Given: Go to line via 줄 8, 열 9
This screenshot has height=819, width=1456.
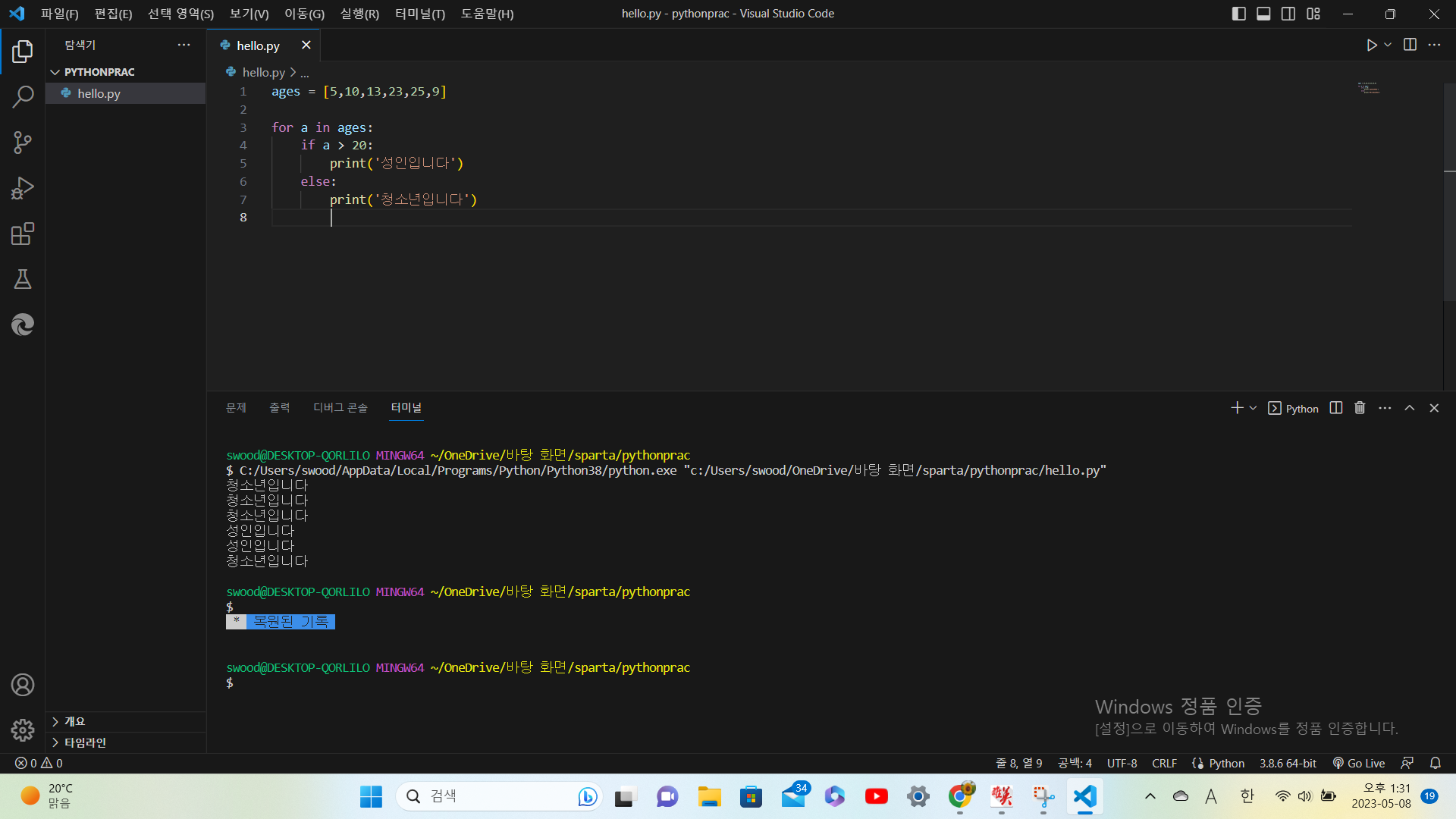Looking at the screenshot, I should point(1018,763).
